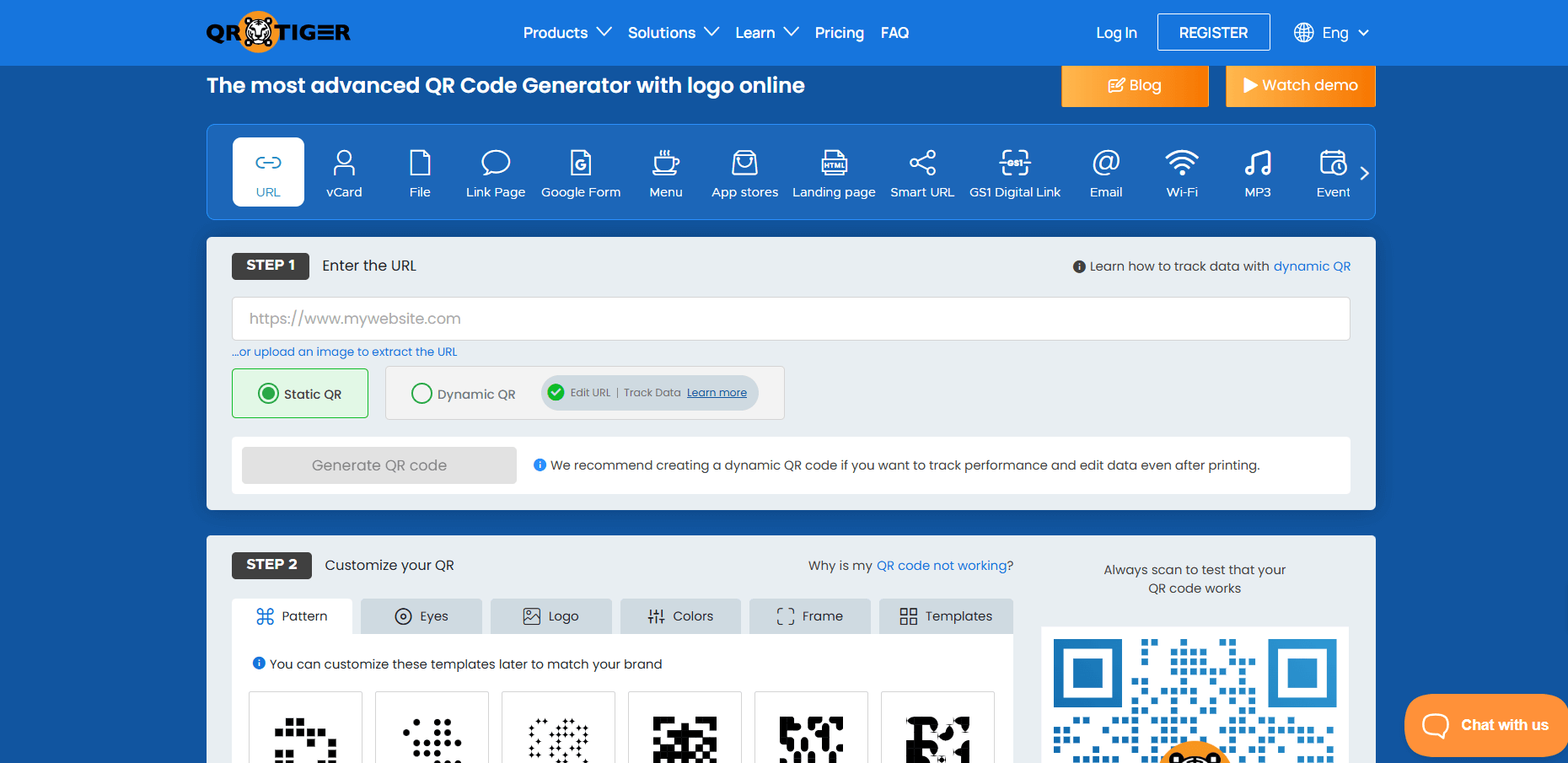1568x763 pixels.
Task: Click the QR Tiger logo
Action: click(278, 32)
